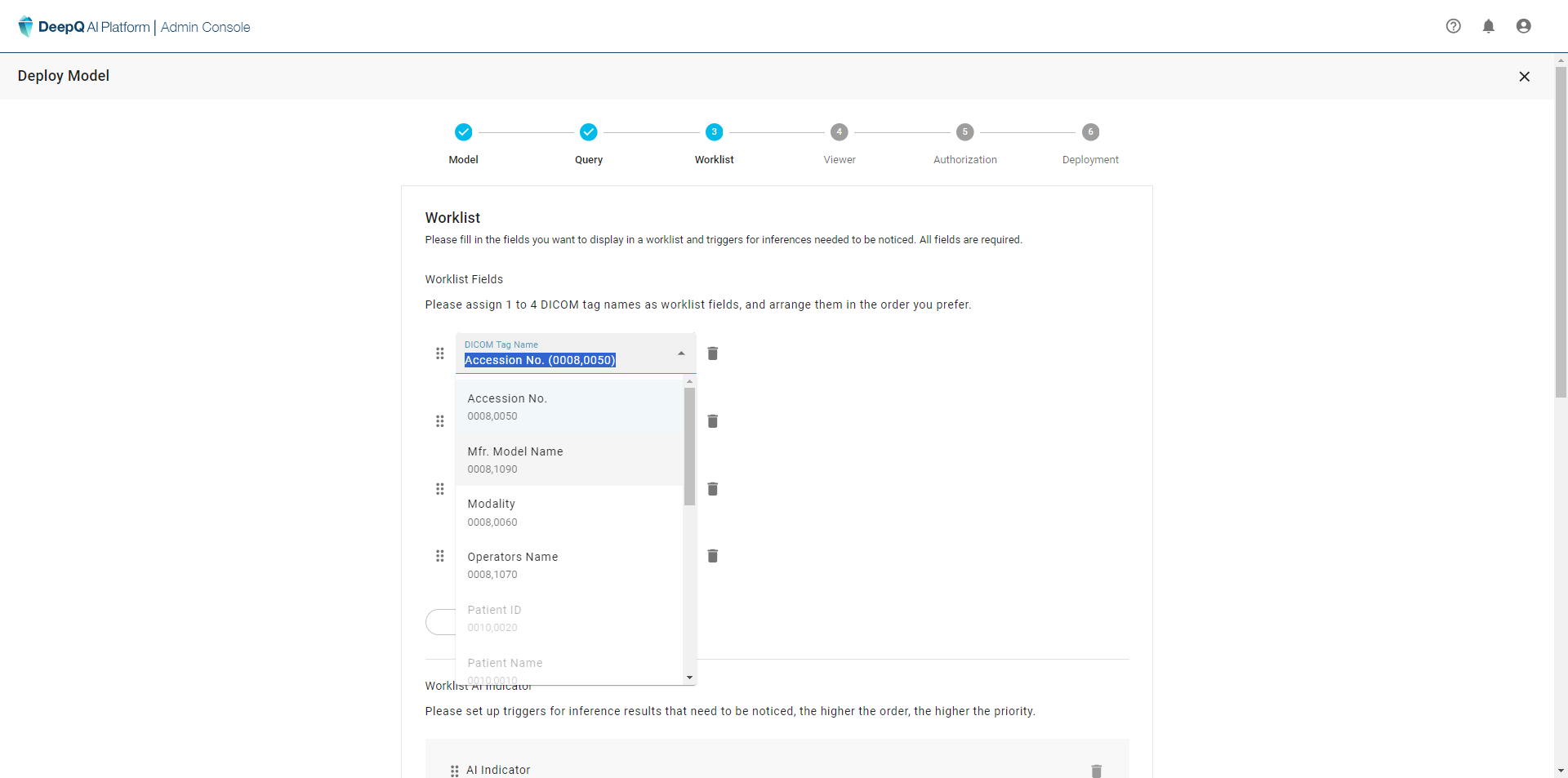Go to the Query step
Viewport: 1568px width, 778px height.
[588, 132]
